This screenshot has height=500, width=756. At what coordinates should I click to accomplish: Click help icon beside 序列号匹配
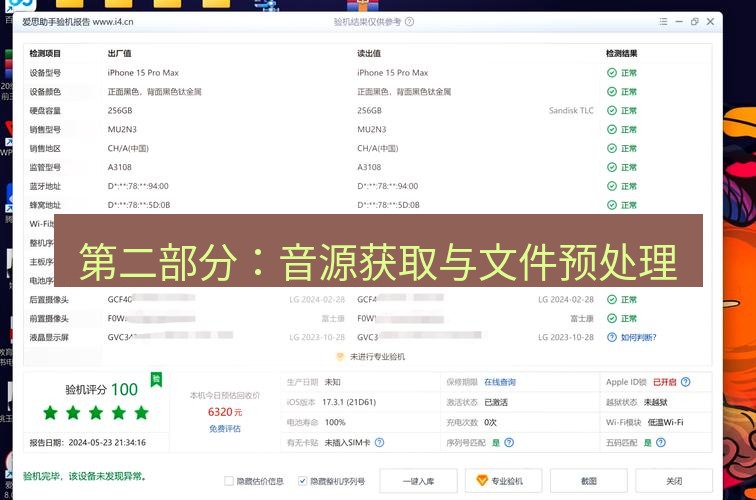[x=509, y=442]
